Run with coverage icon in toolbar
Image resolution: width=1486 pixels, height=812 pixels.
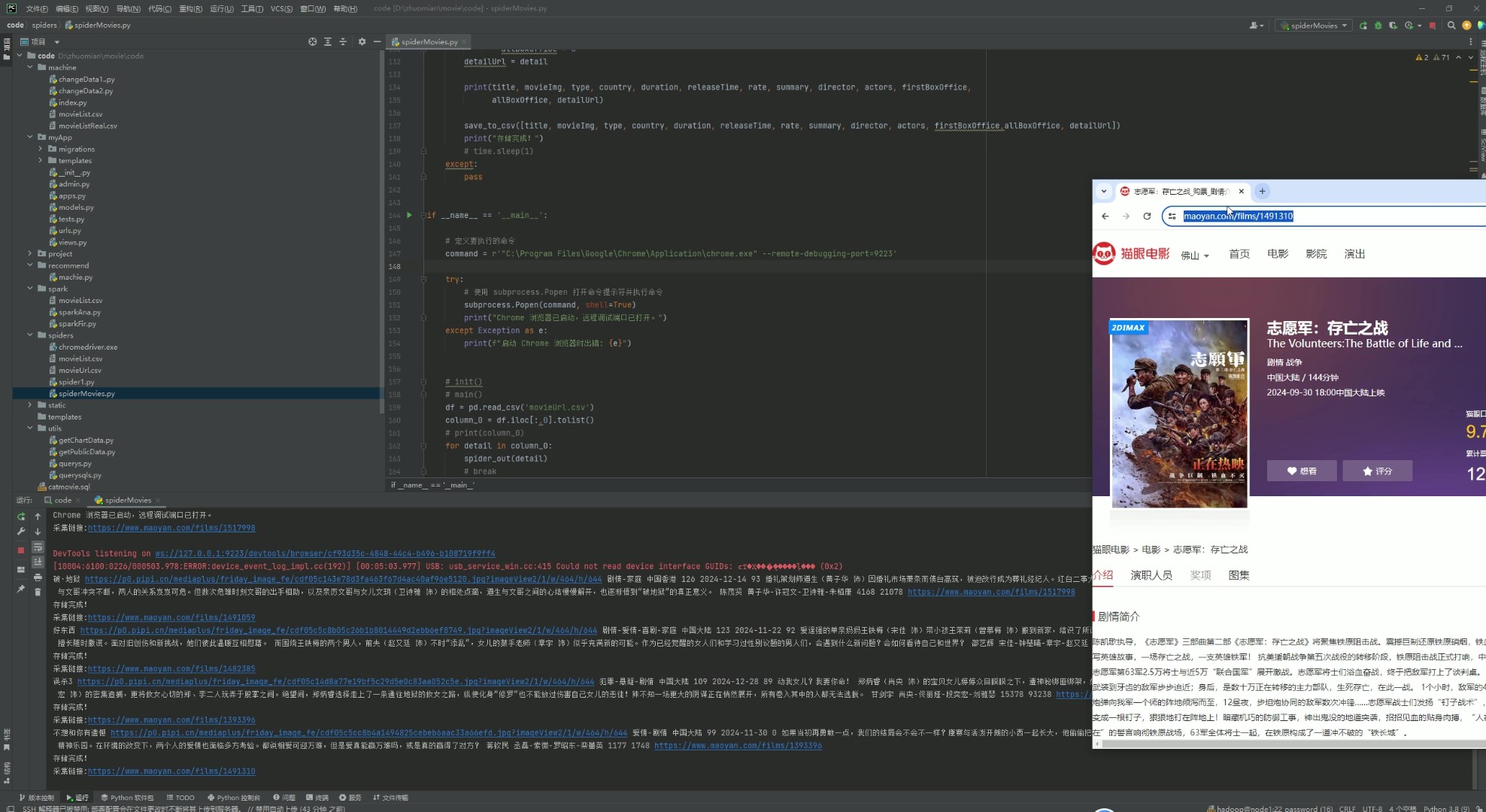point(1393,26)
